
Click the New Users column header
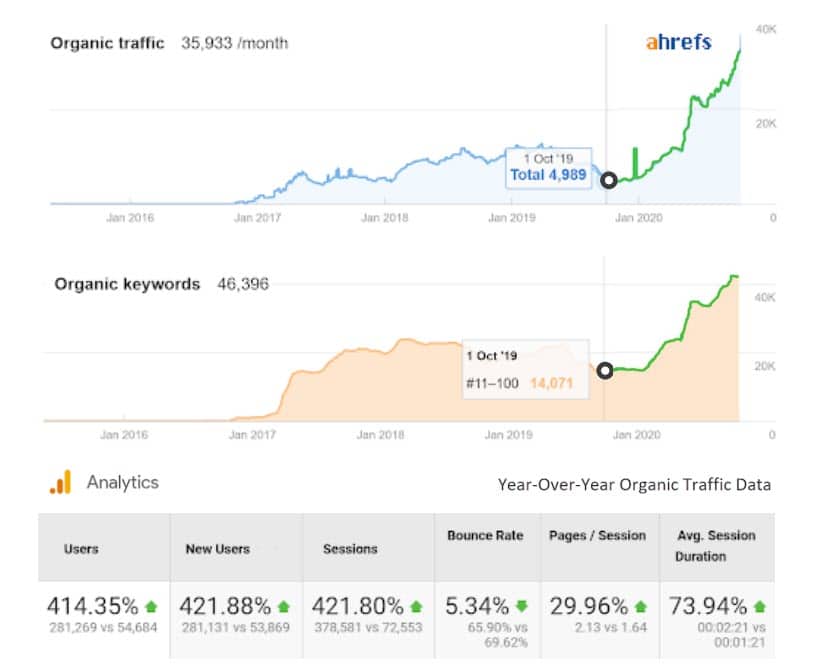click(217, 549)
